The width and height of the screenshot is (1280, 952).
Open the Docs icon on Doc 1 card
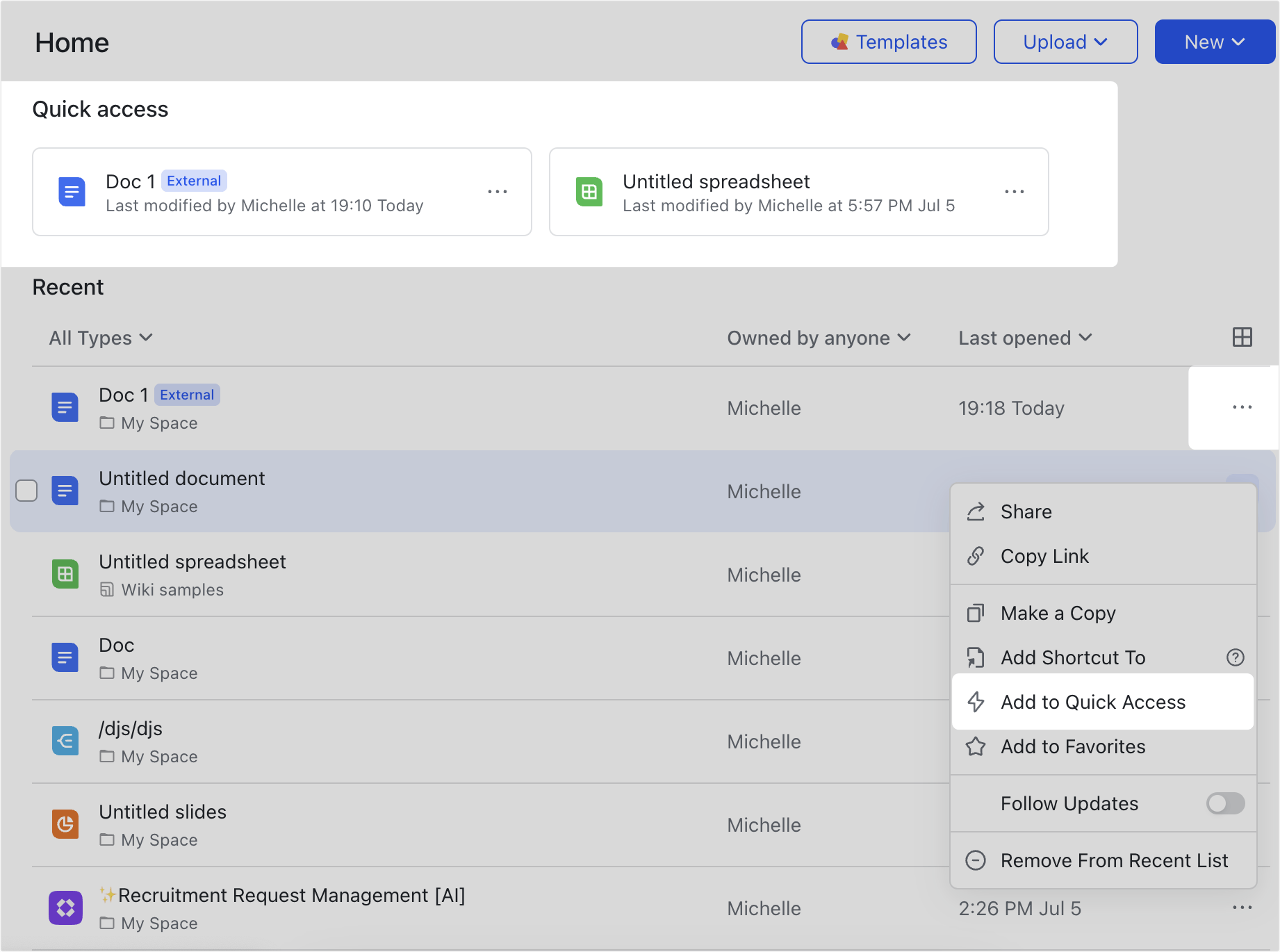[x=72, y=192]
